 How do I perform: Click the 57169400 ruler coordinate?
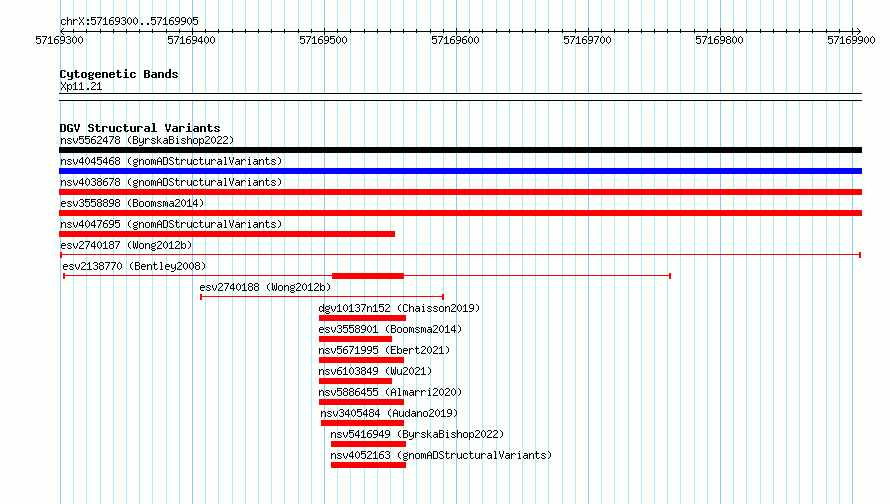coord(191,40)
